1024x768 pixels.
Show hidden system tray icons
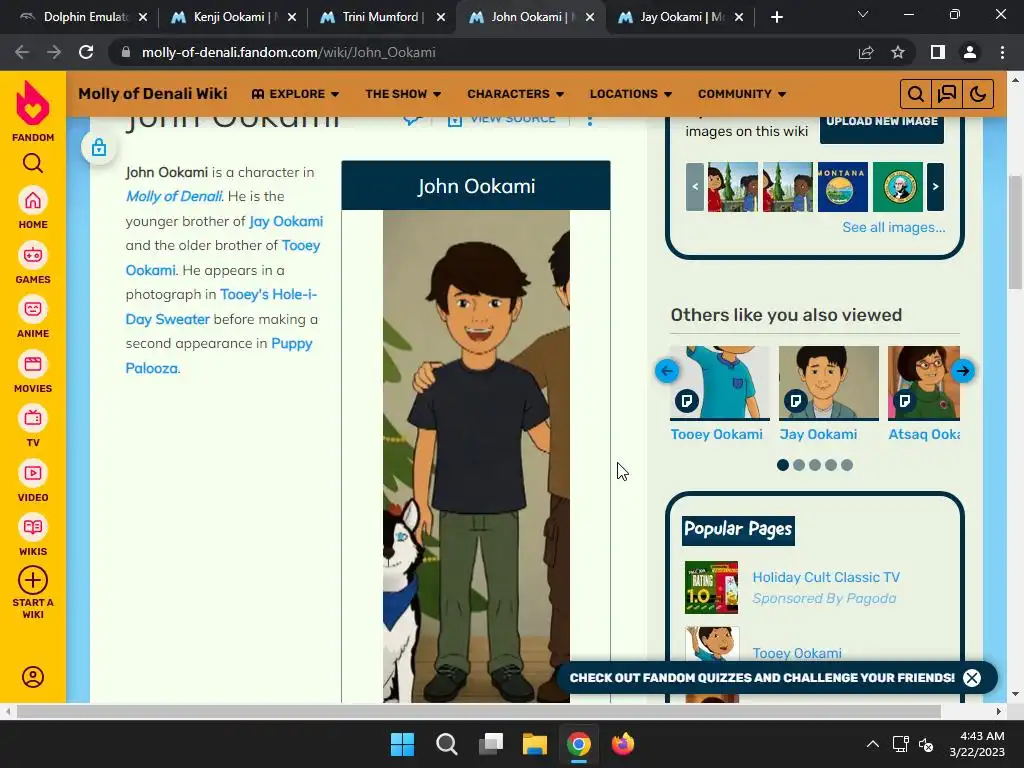872,744
